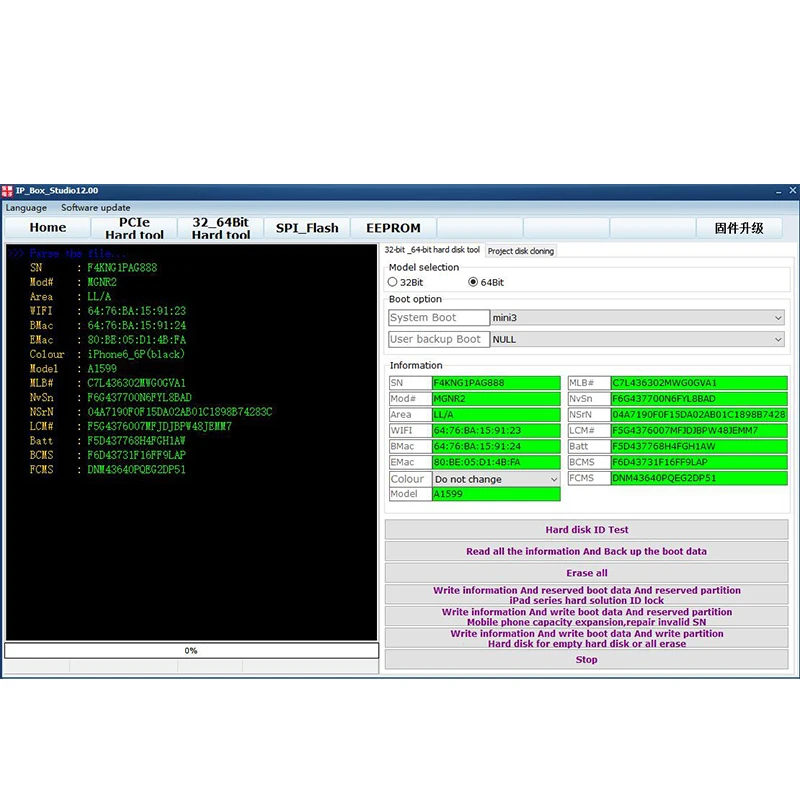Click the Batt field F5D437768H4FGH1AW
Image resolution: width=800 pixels, height=800 pixels.
point(699,446)
